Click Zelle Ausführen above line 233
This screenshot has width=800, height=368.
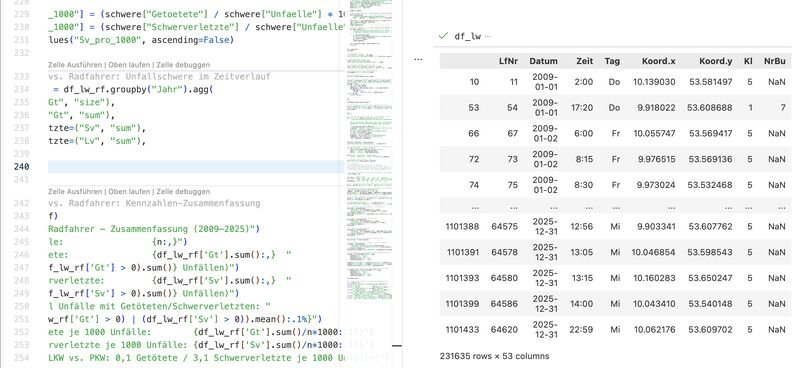click(75, 65)
